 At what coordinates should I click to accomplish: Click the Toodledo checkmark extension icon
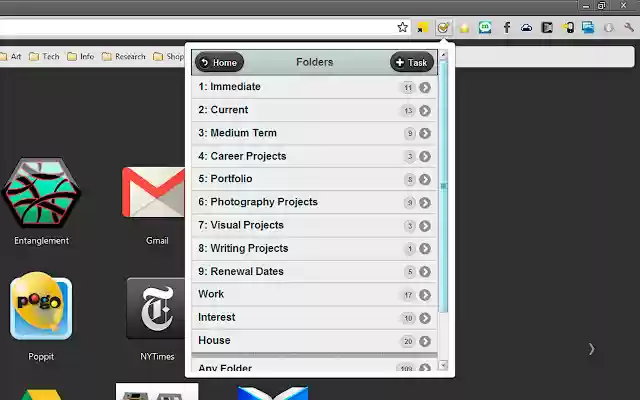tap(443, 28)
